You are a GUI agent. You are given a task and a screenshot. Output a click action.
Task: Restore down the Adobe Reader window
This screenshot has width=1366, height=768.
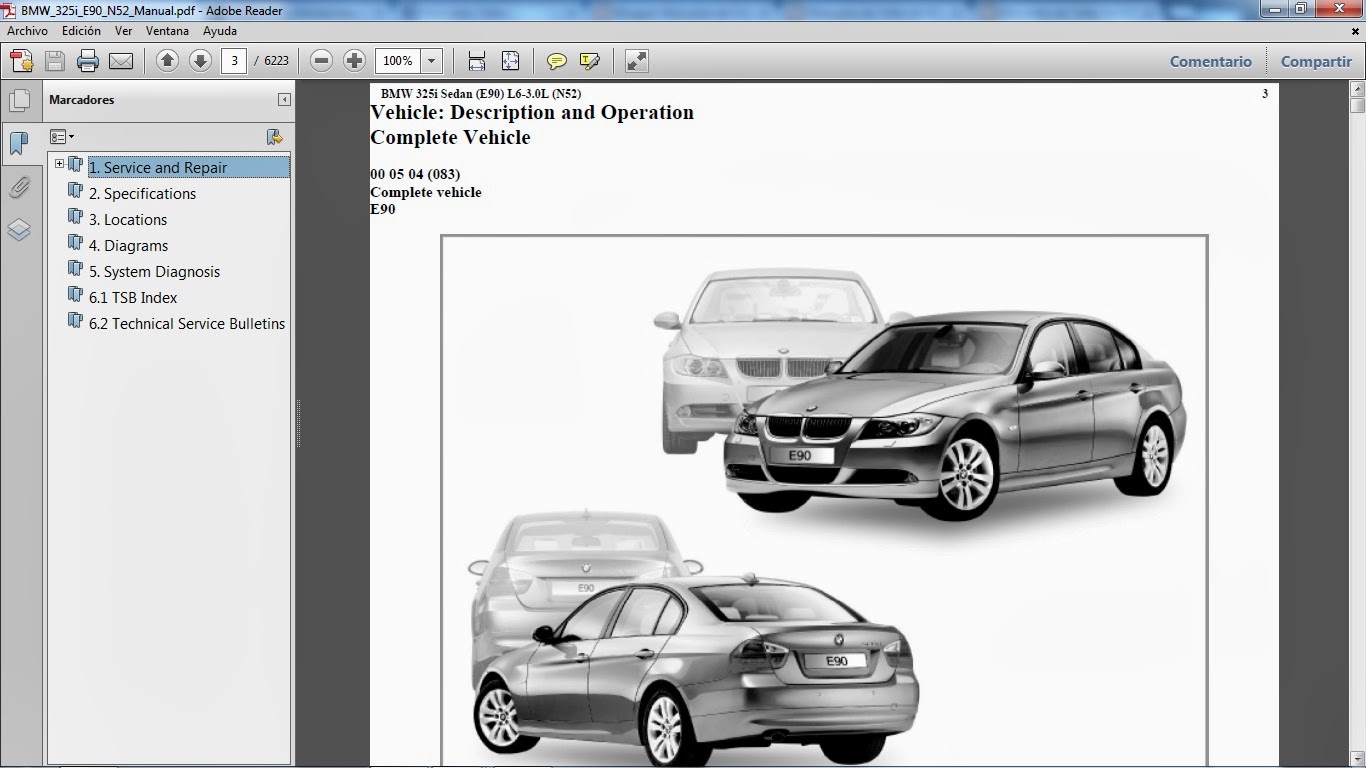pos(1300,9)
